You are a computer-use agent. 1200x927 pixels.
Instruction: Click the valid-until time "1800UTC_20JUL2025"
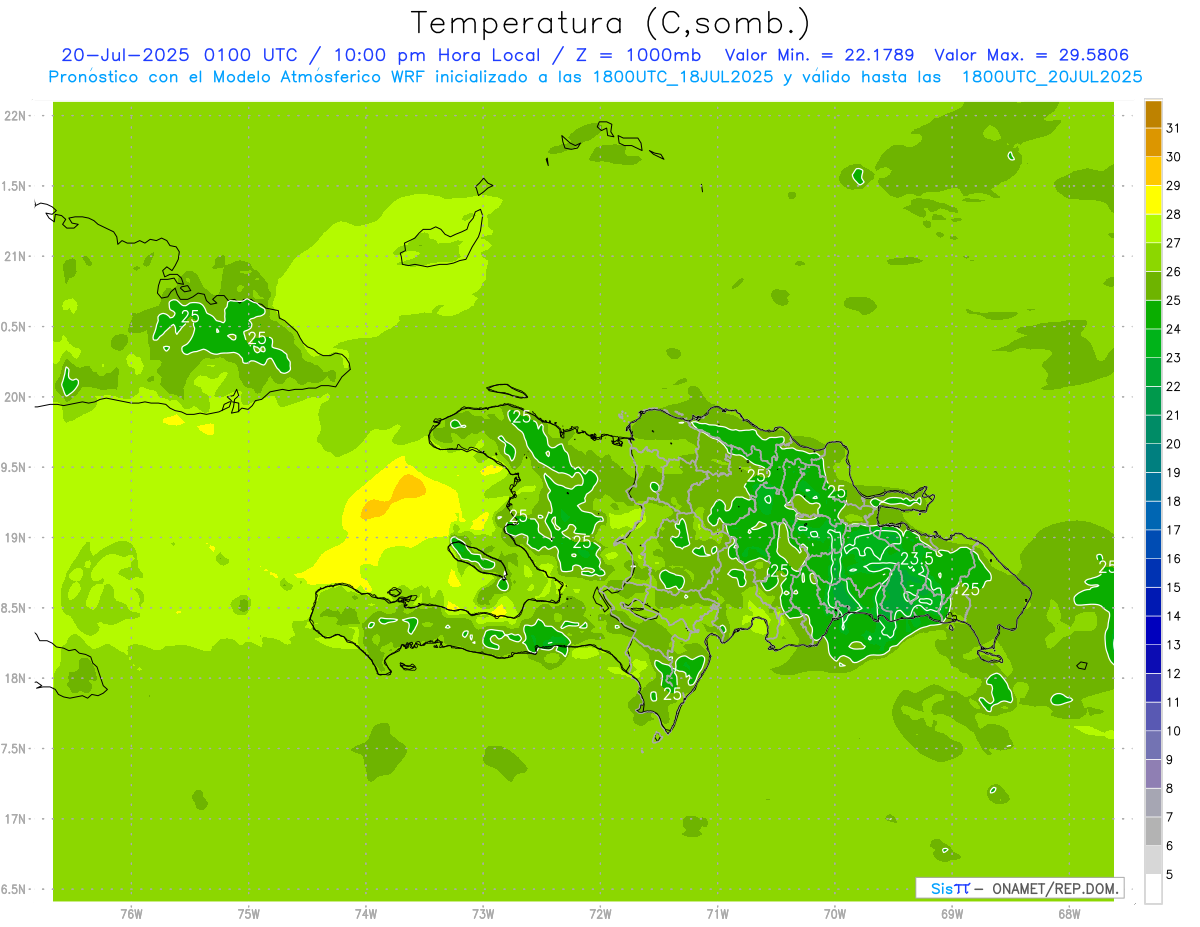(1051, 77)
